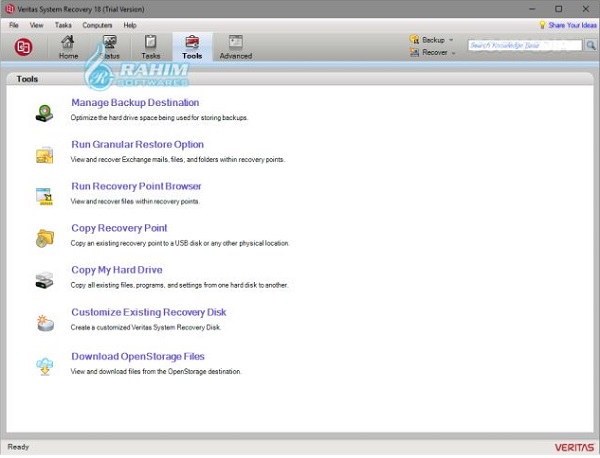Open the Tasks menu in menu bar
The height and width of the screenshot is (458, 600).
(x=63, y=25)
